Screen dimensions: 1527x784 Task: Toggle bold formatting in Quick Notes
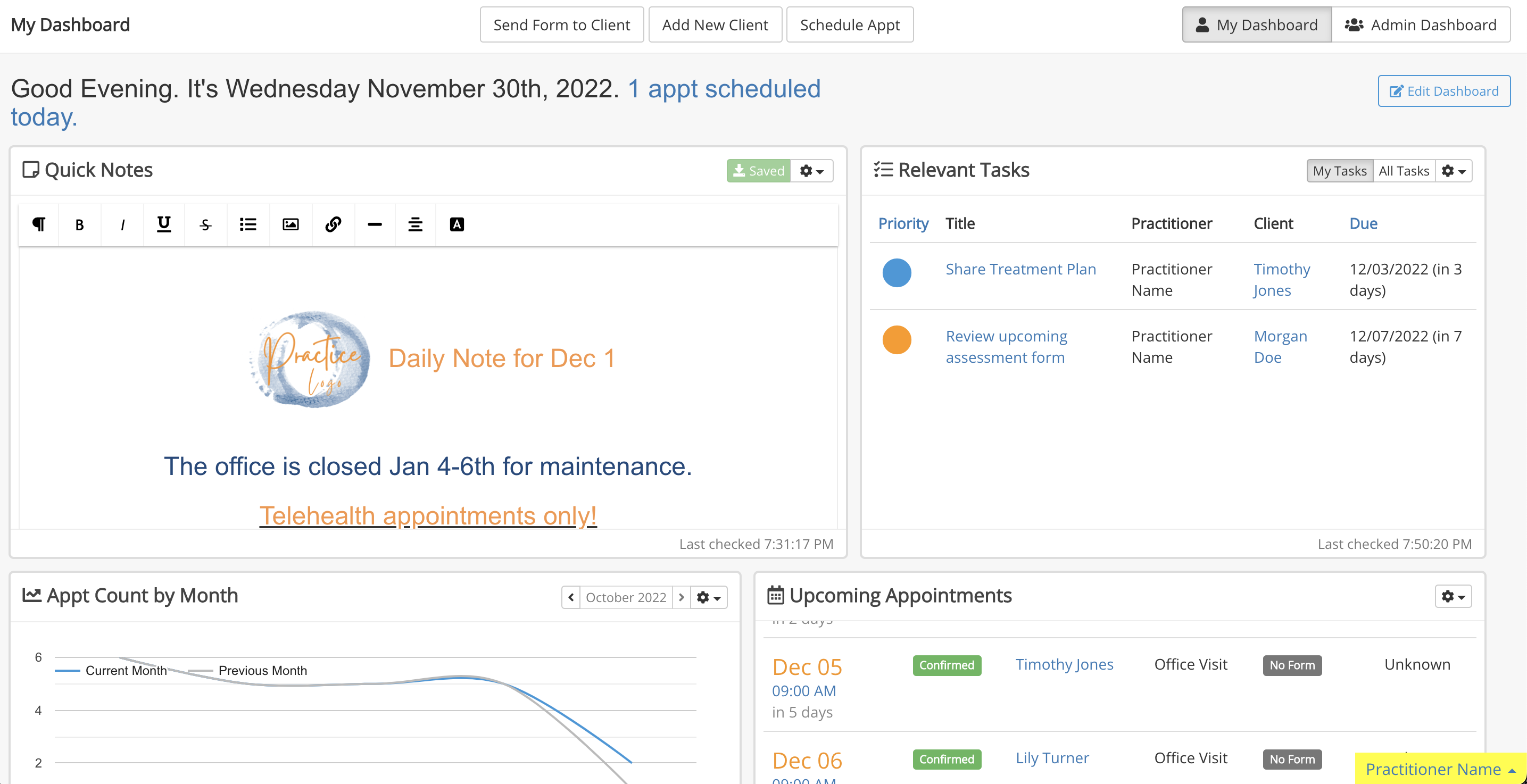click(79, 224)
